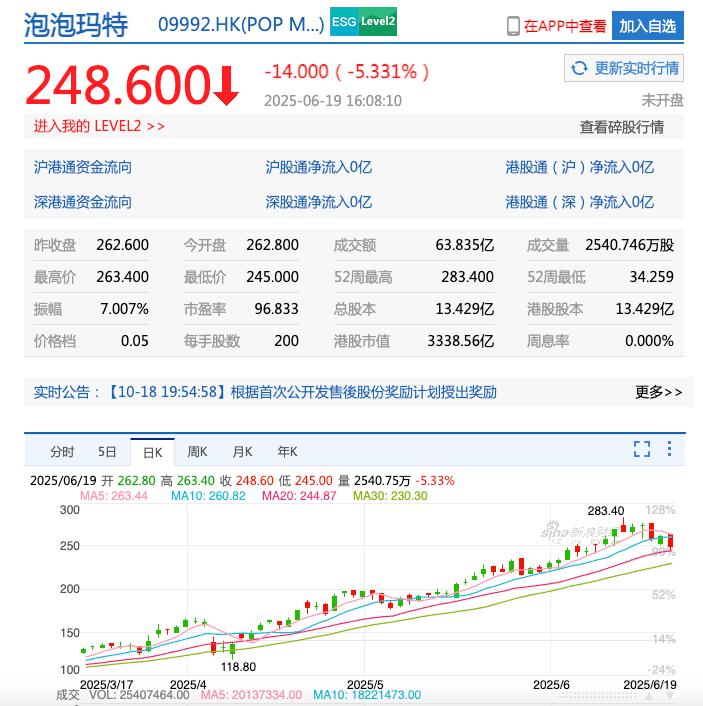
Task: Switch to 5日 chart tab
Action: [107, 452]
